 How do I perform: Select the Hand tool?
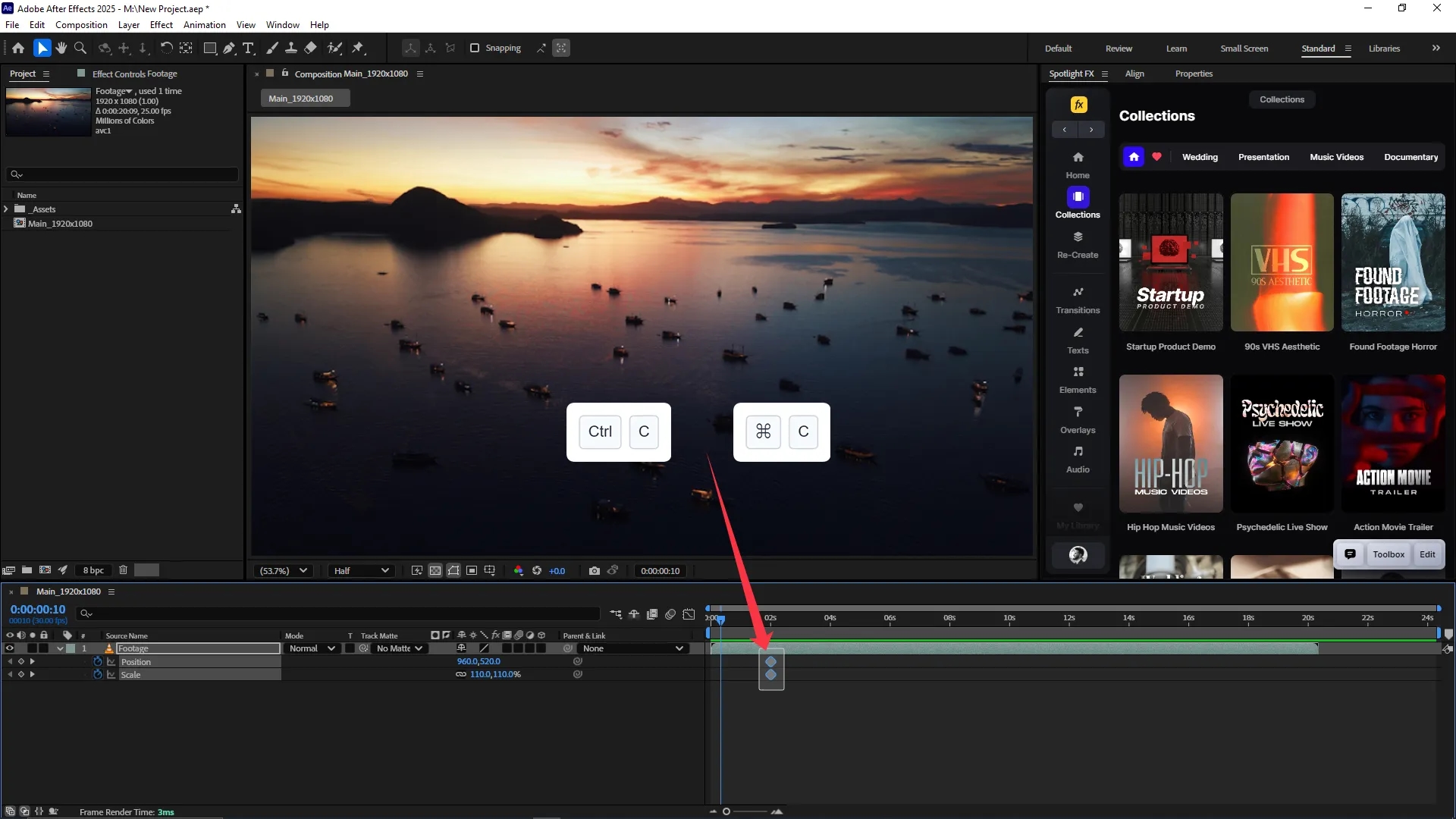pos(61,48)
